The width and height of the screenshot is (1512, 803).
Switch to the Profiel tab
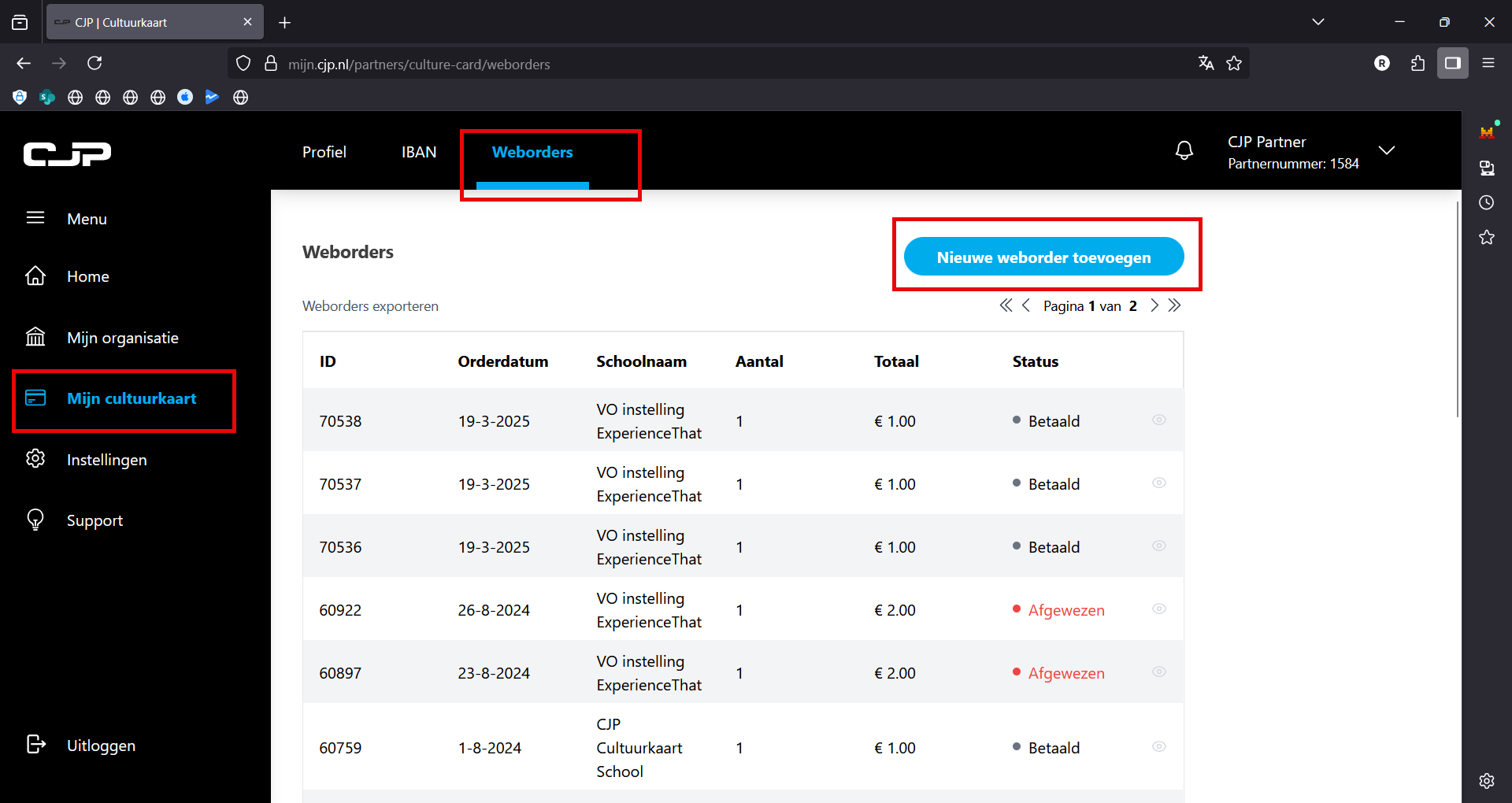pyautogui.click(x=324, y=152)
